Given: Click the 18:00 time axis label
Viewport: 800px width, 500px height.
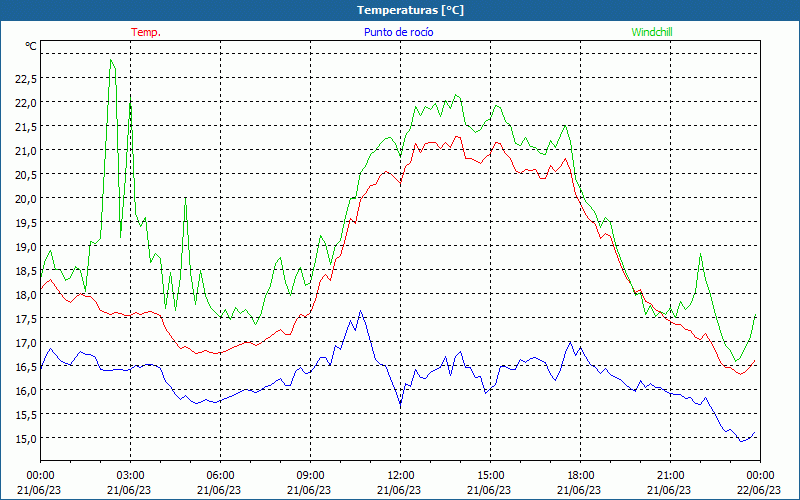Looking at the screenshot, I should (x=580, y=476).
